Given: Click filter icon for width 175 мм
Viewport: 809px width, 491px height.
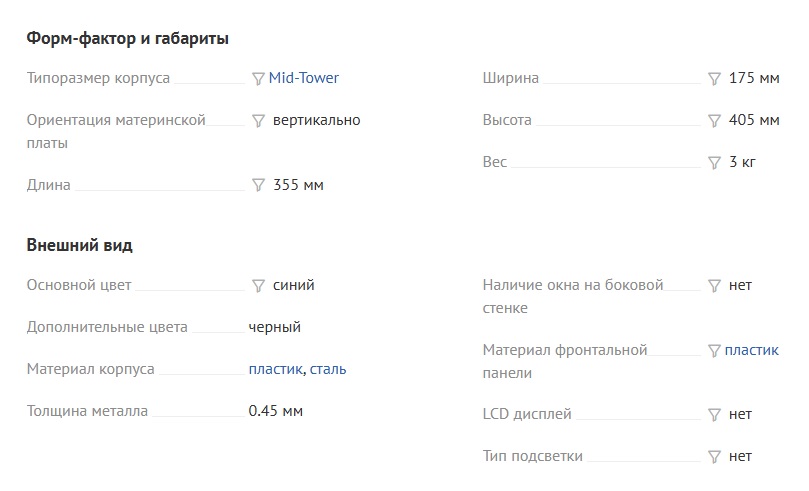Looking at the screenshot, I should pyautogui.click(x=714, y=78).
